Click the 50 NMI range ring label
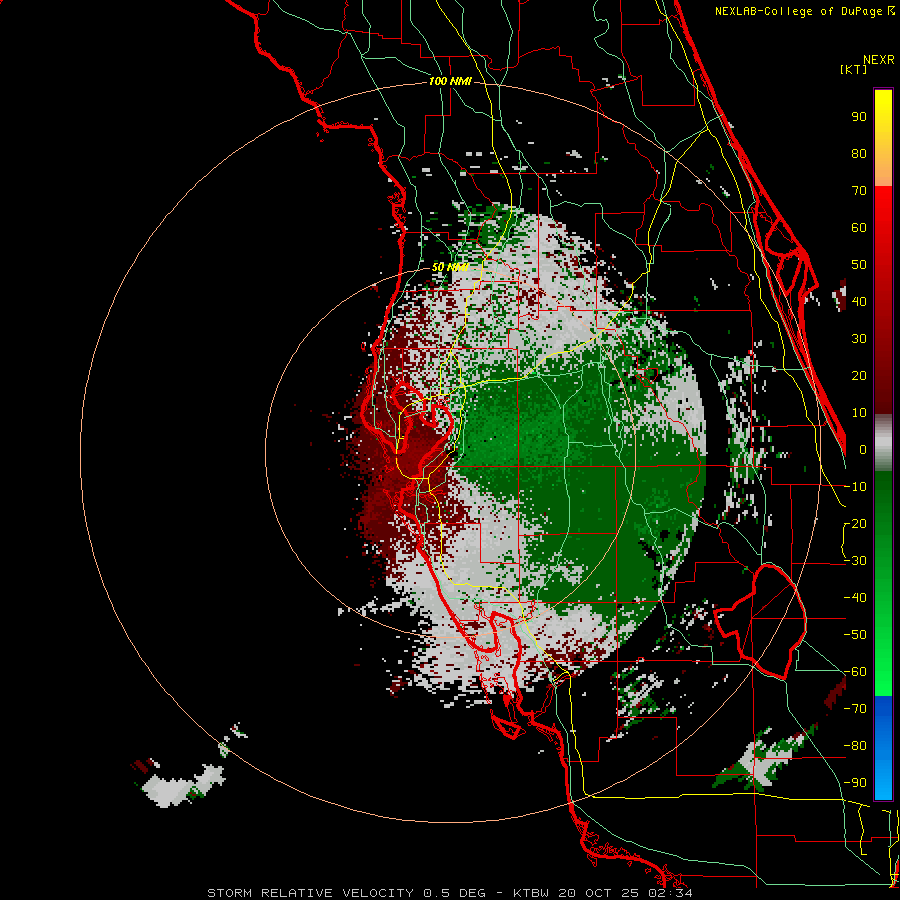Image resolution: width=900 pixels, height=900 pixels. click(450, 267)
